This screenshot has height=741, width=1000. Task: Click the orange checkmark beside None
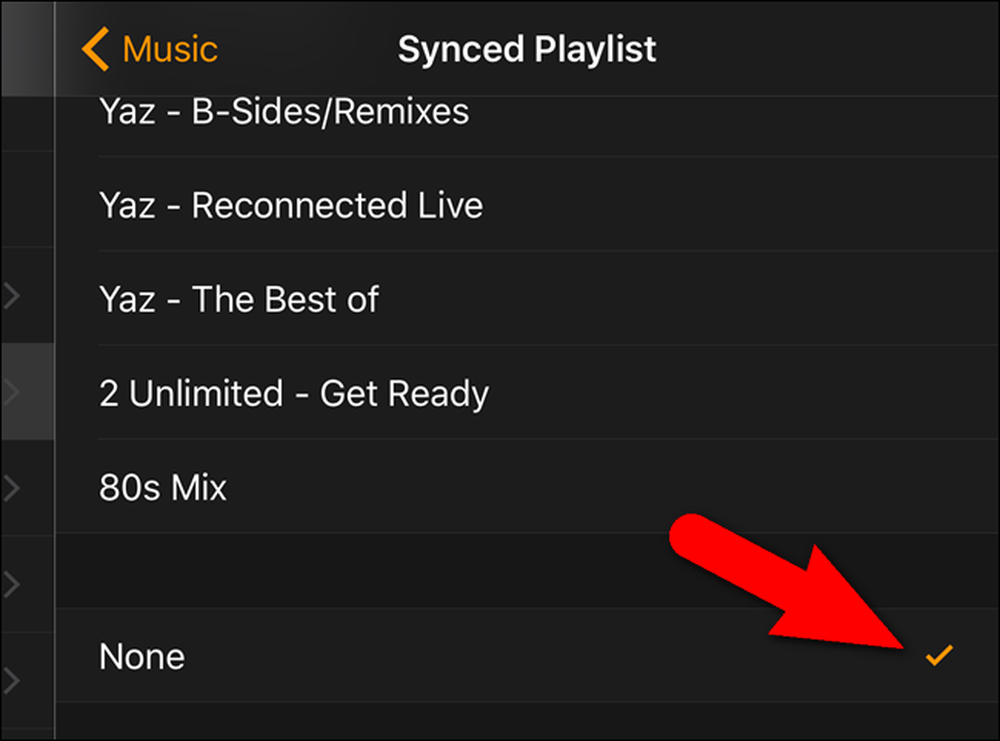(x=939, y=655)
